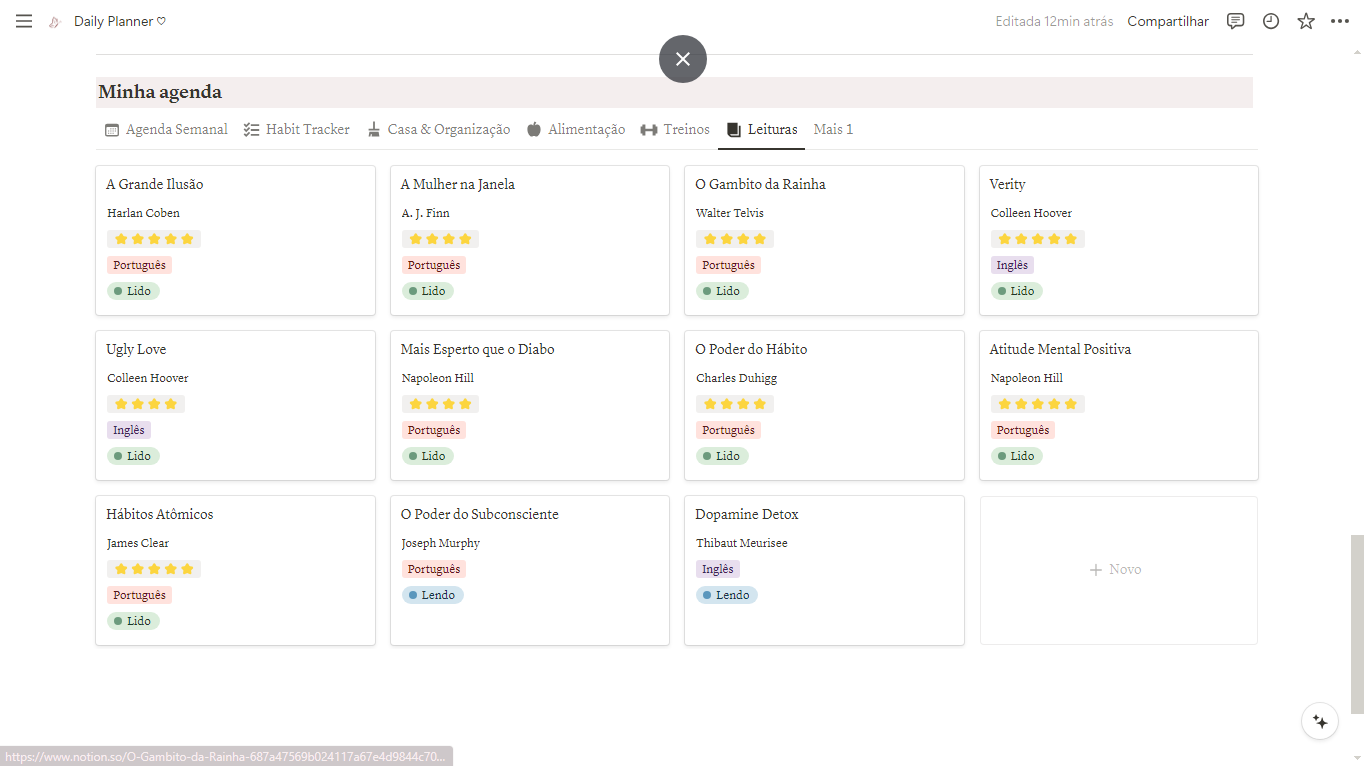Open the Ugly Love book card
The width and height of the screenshot is (1365, 766).
click(x=235, y=405)
